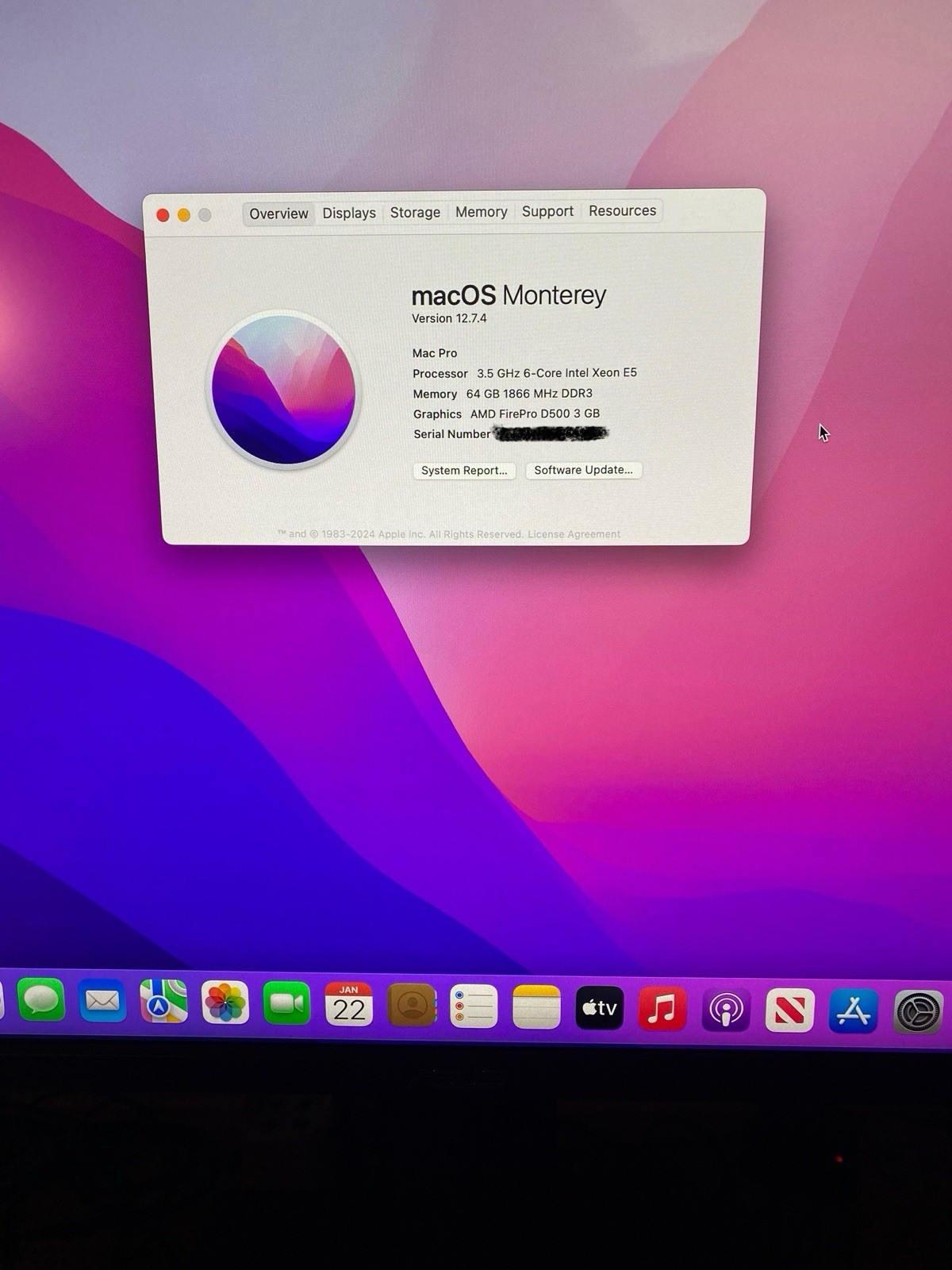Launch FaceTime from the Dock
Screen dimensions: 952x1270
click(x=287, y=1003)
